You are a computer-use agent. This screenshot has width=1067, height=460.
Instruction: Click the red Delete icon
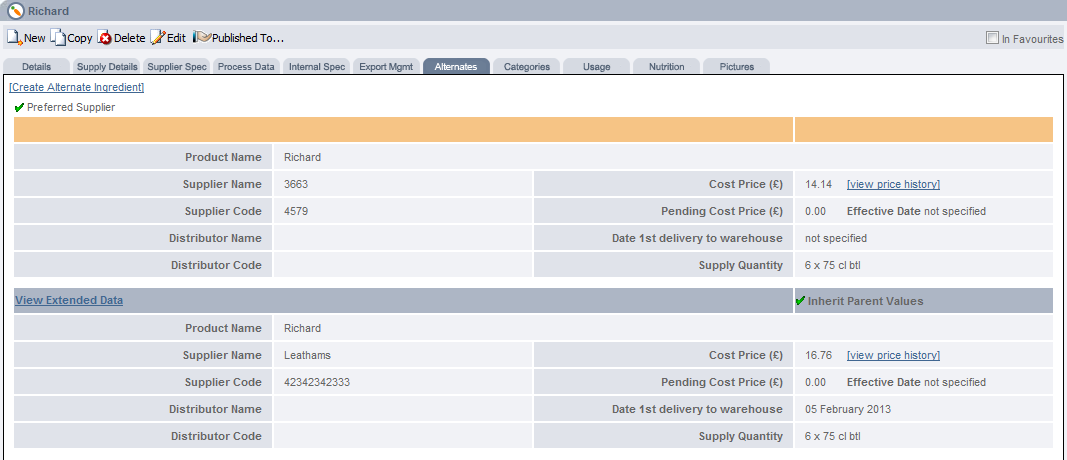pyautogui.click(x=105, y=38)
